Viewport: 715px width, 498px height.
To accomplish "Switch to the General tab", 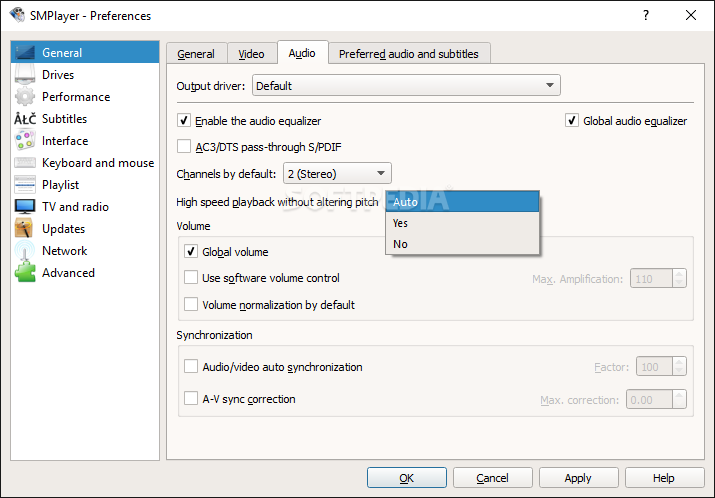I will (x=196, y=54).
